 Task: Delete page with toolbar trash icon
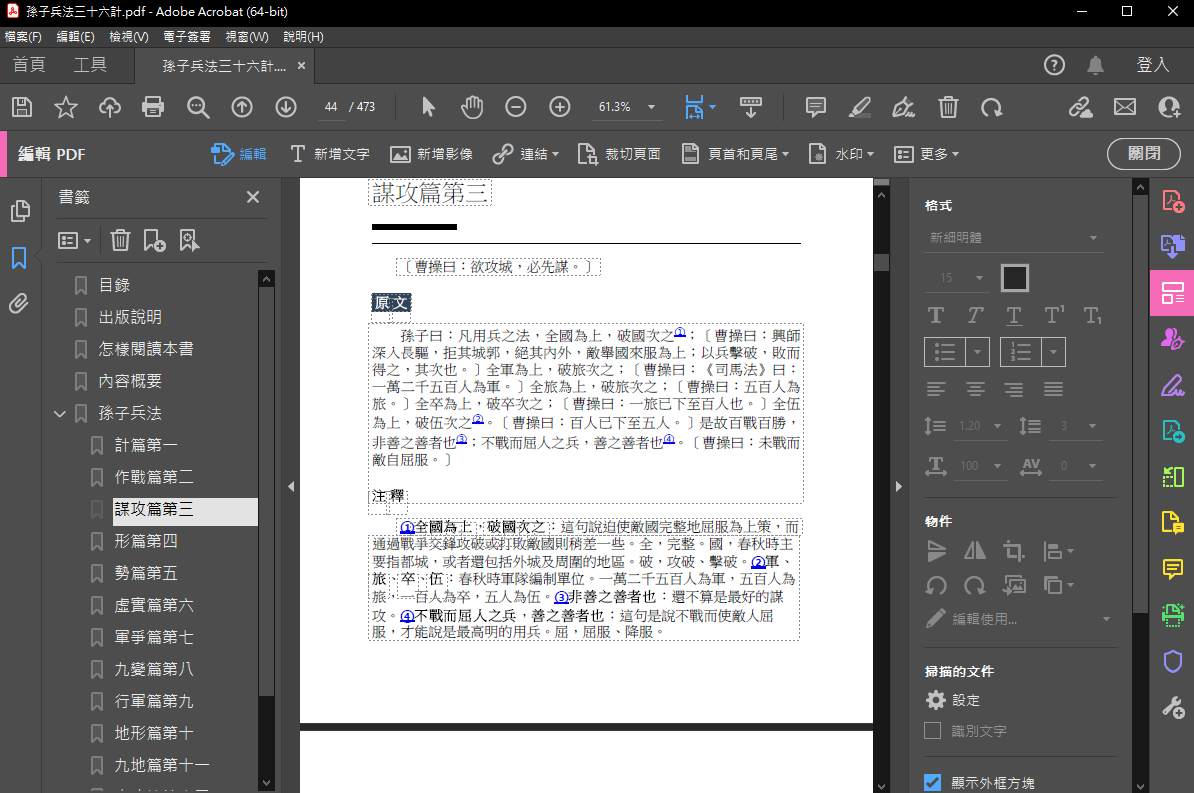[x=948, y=107]
